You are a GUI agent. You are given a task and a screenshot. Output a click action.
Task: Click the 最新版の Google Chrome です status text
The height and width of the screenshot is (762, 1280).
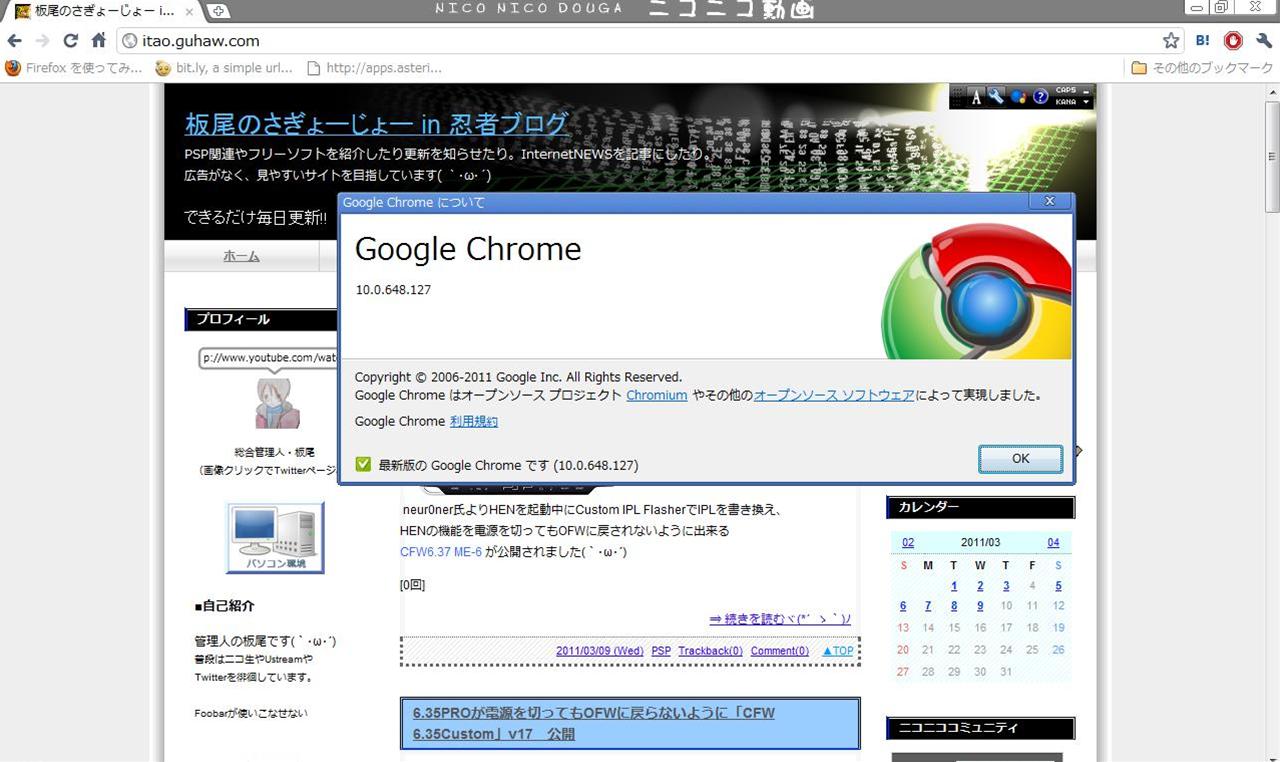508,465
